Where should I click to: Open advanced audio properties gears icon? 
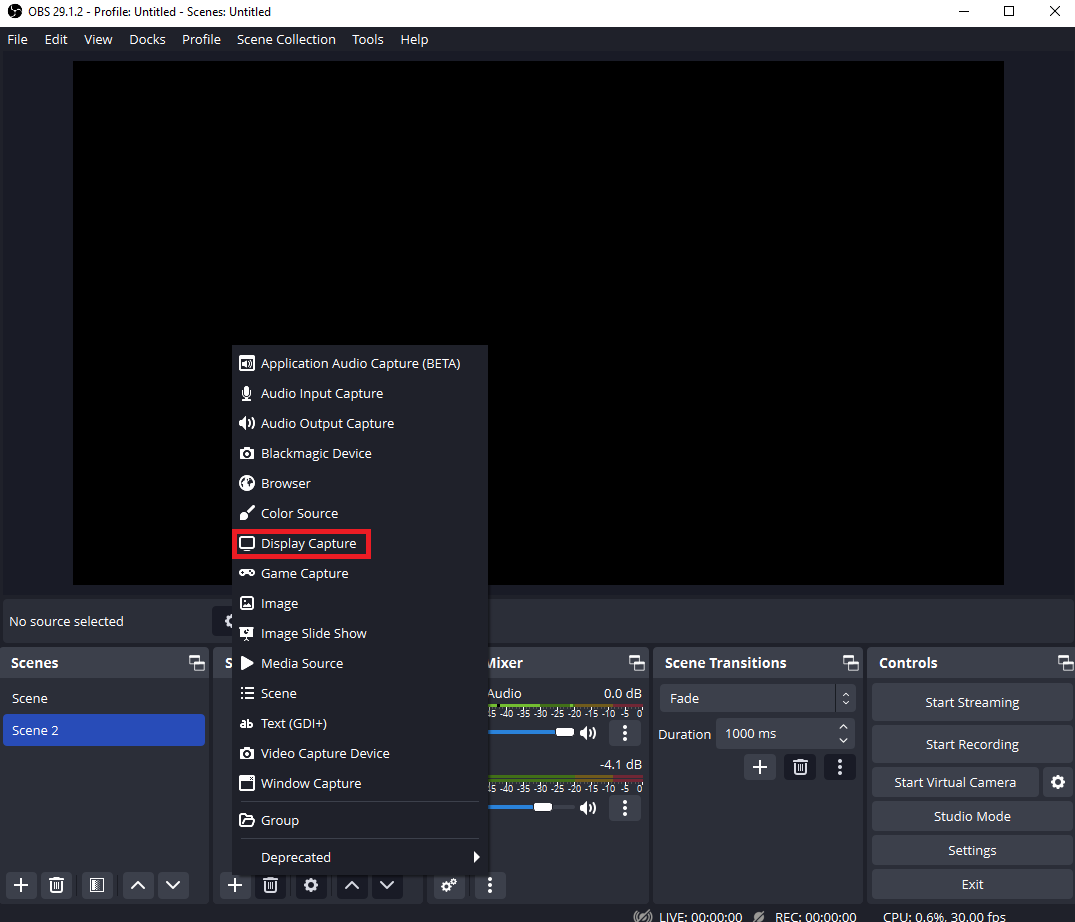point(449,885)
